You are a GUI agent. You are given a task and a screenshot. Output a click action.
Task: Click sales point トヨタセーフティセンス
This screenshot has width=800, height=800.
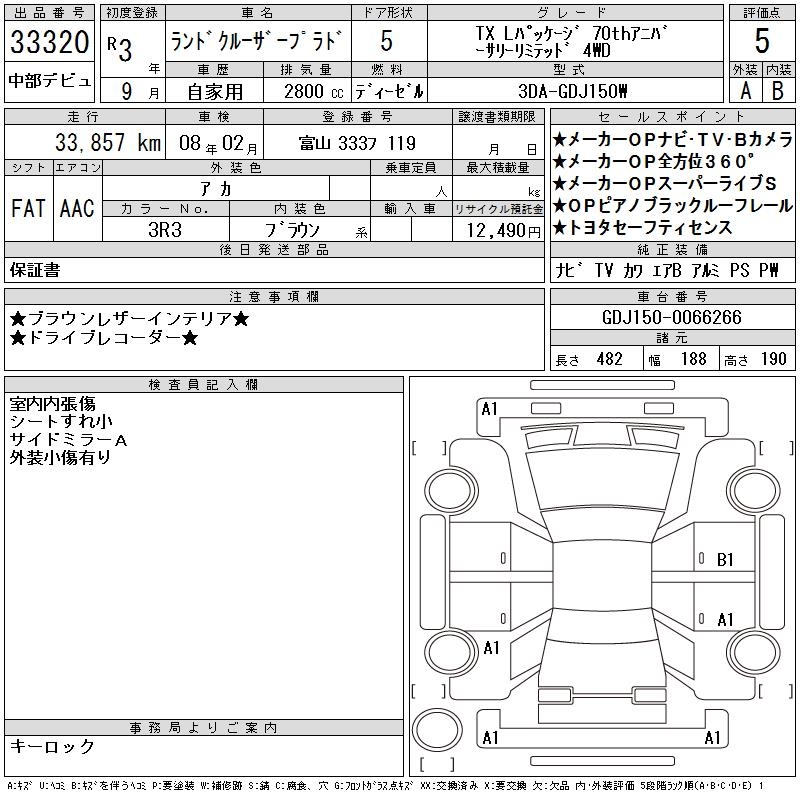tap(642, 228)
